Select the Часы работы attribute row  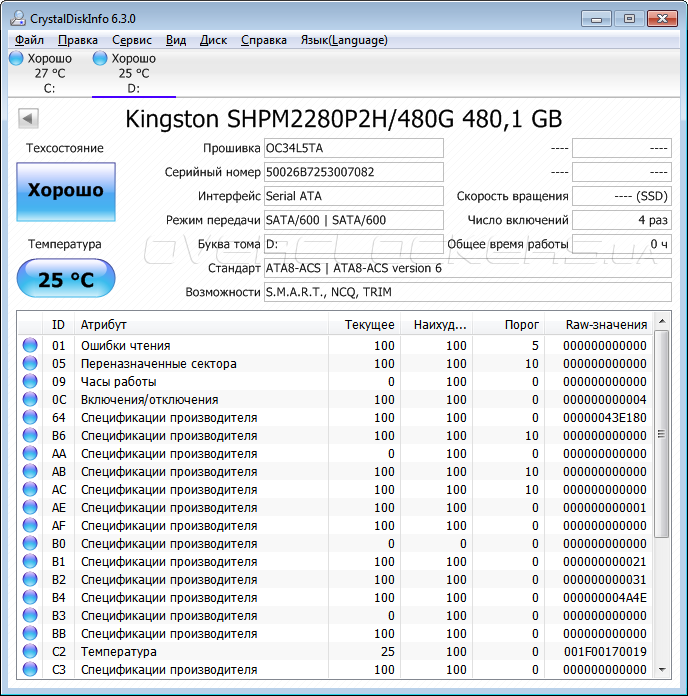tap(335, 381)
